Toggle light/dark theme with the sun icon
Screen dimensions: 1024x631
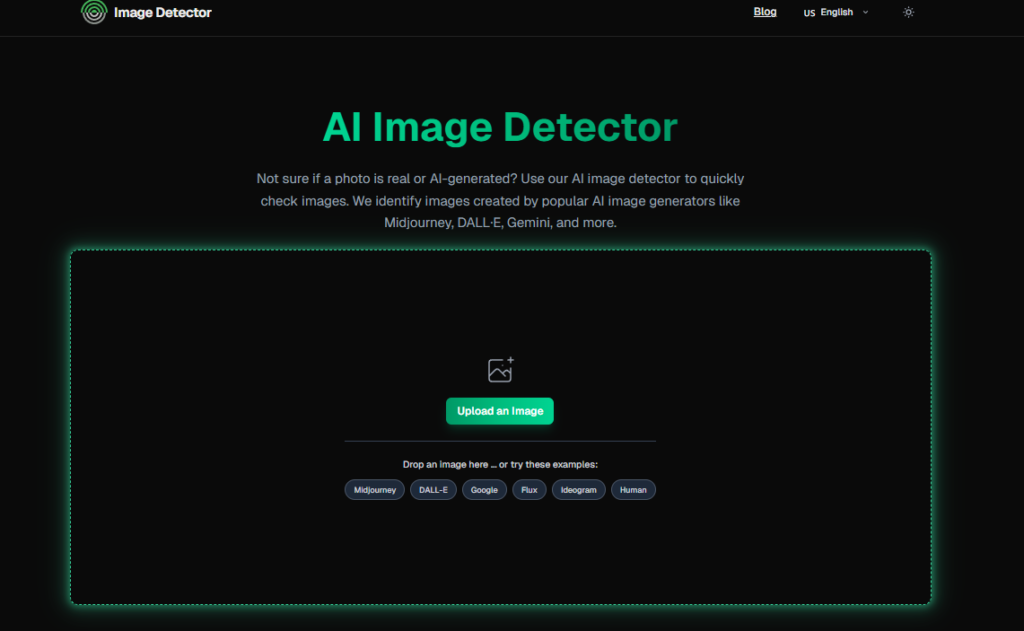click(908, 13)
